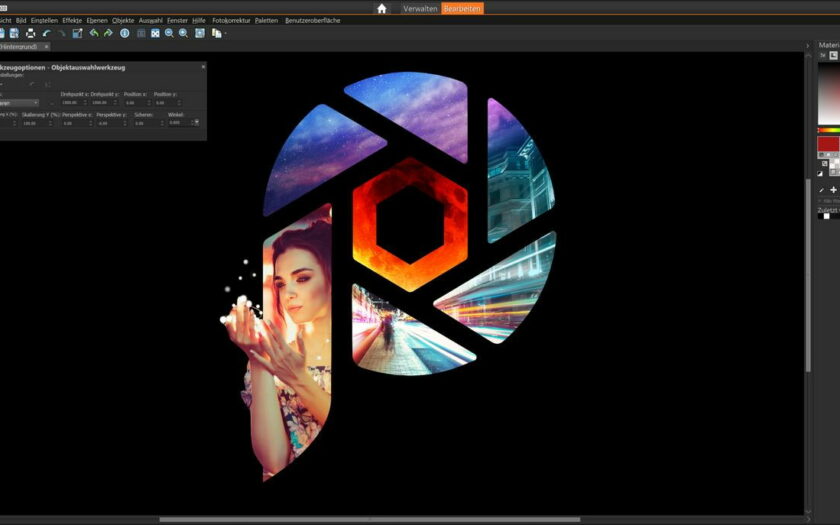Switch to the Bearbeiten tab
Viewport: 840px width, 525px height.
(462, 9)
